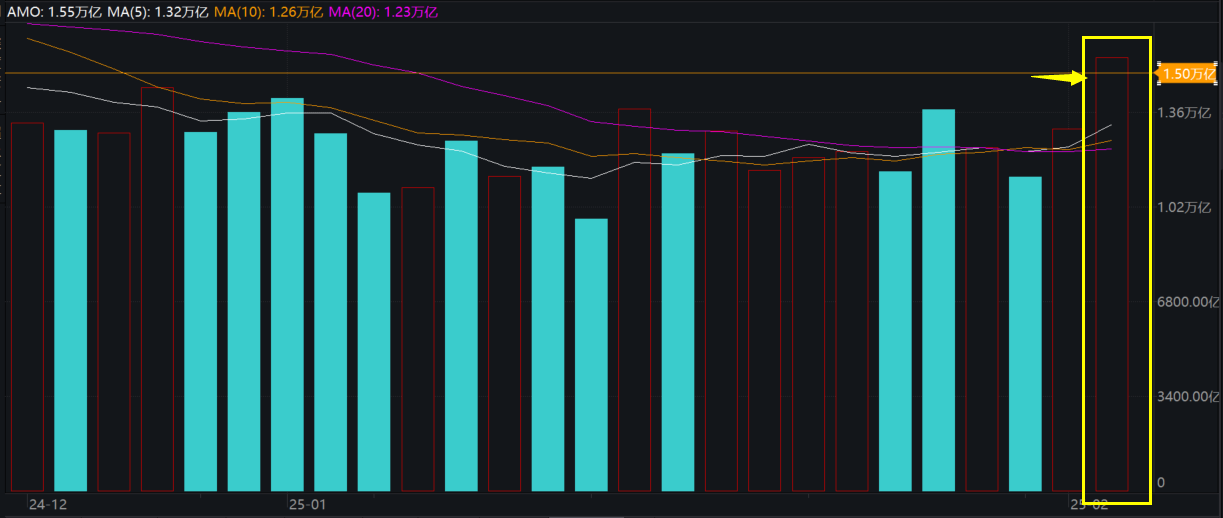This screenshot has height=518, width=1223.
Task: Click the 25-01 date label
Action: click(307, 504)
